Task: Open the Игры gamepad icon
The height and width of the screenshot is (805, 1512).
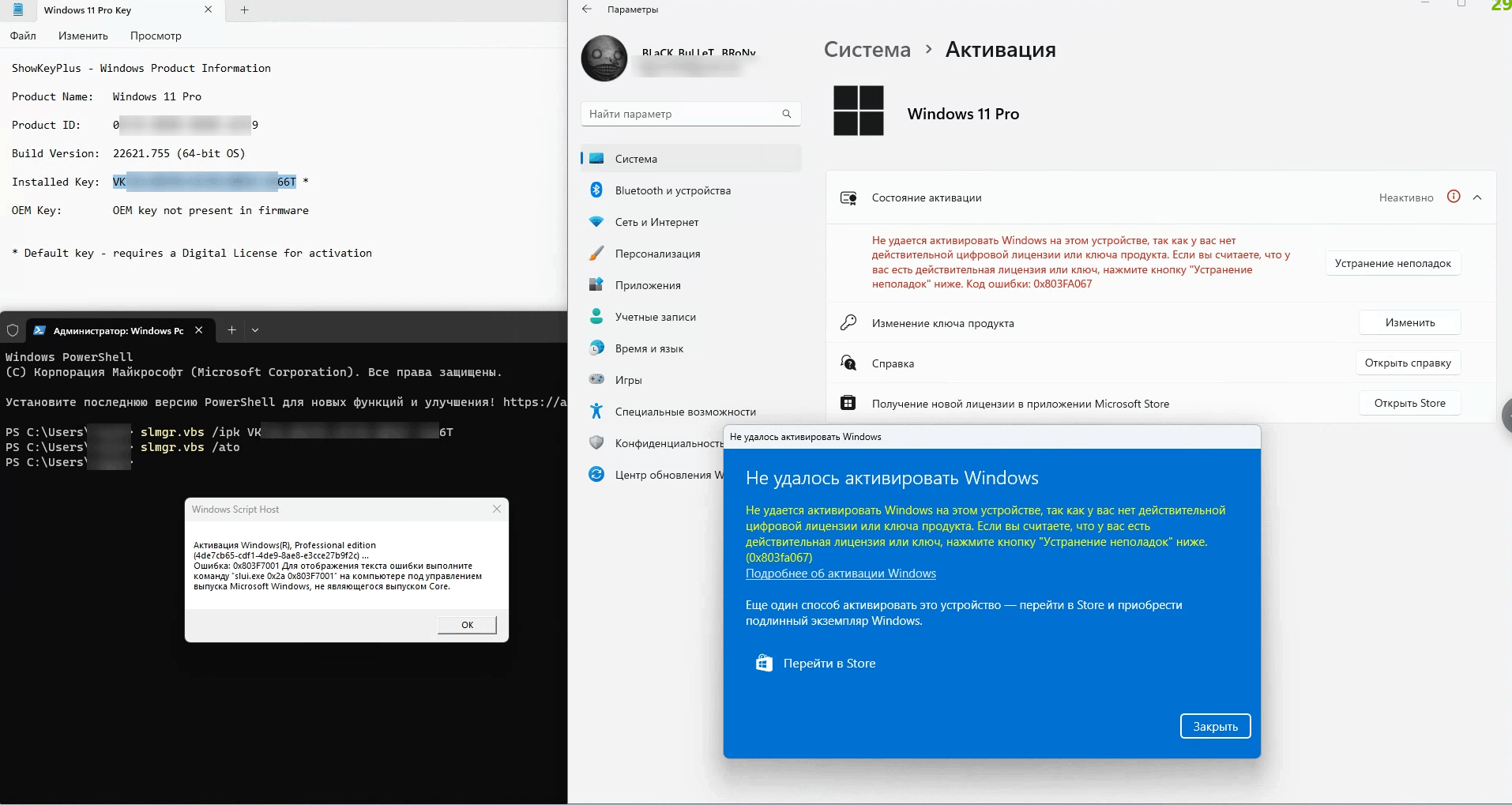Action: point(596,380)
